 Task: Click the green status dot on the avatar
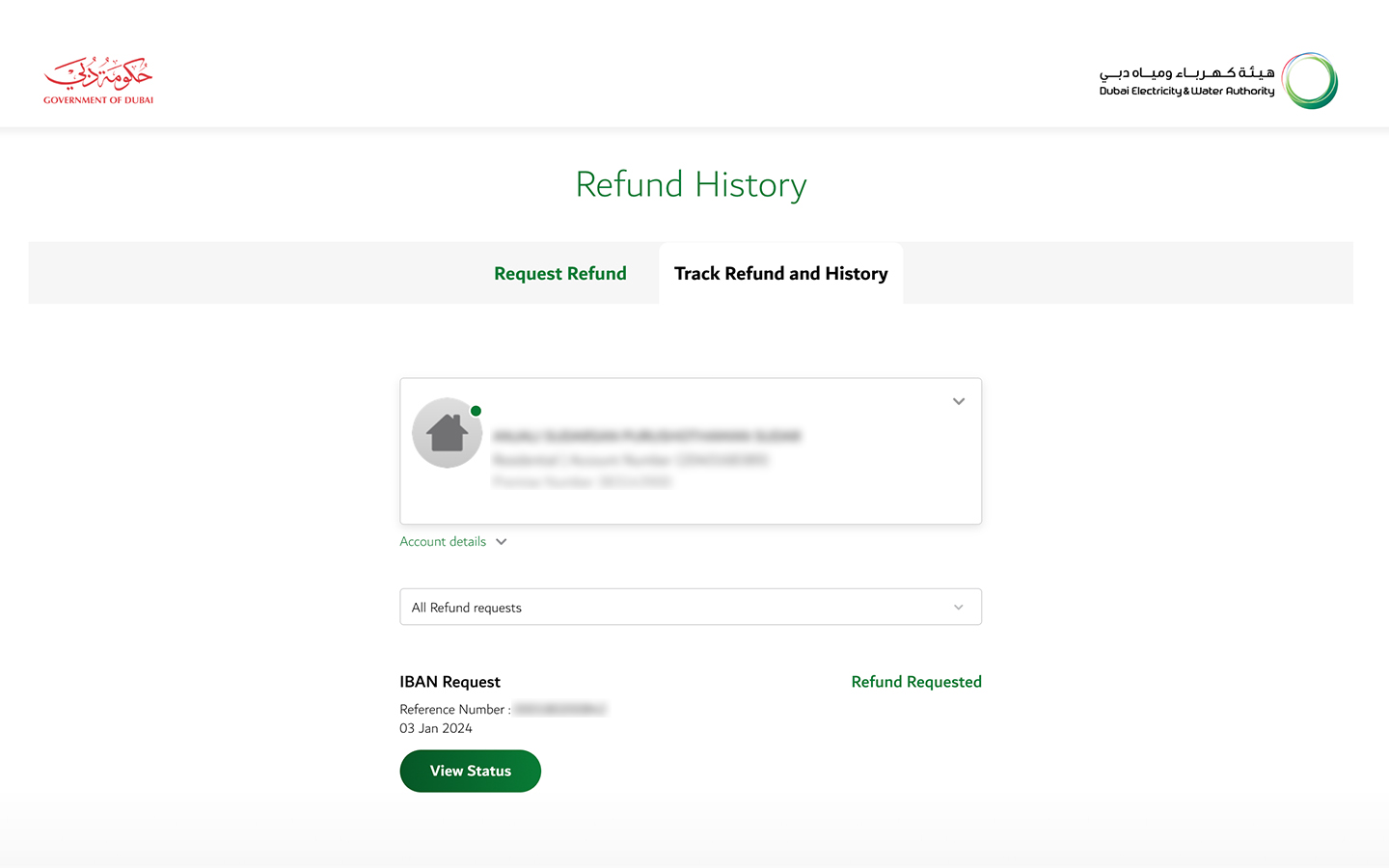[x=475, y=411]
